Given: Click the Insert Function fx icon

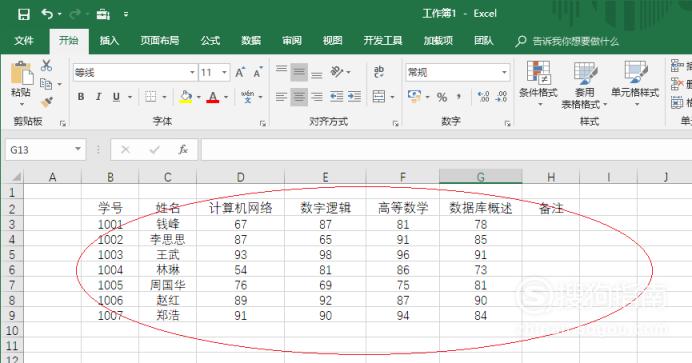Looking at the screenshot, I should pos(183,150).
